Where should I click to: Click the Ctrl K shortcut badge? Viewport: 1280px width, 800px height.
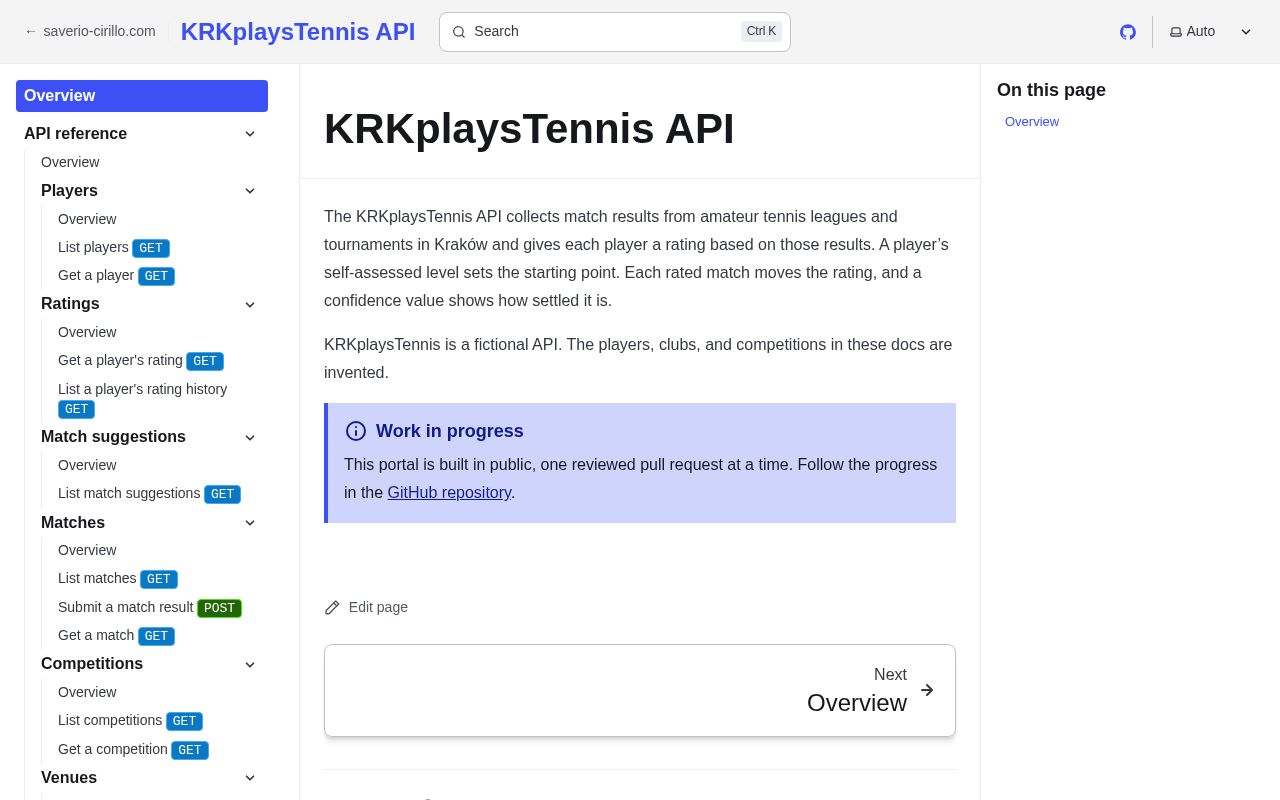[761, 31]
